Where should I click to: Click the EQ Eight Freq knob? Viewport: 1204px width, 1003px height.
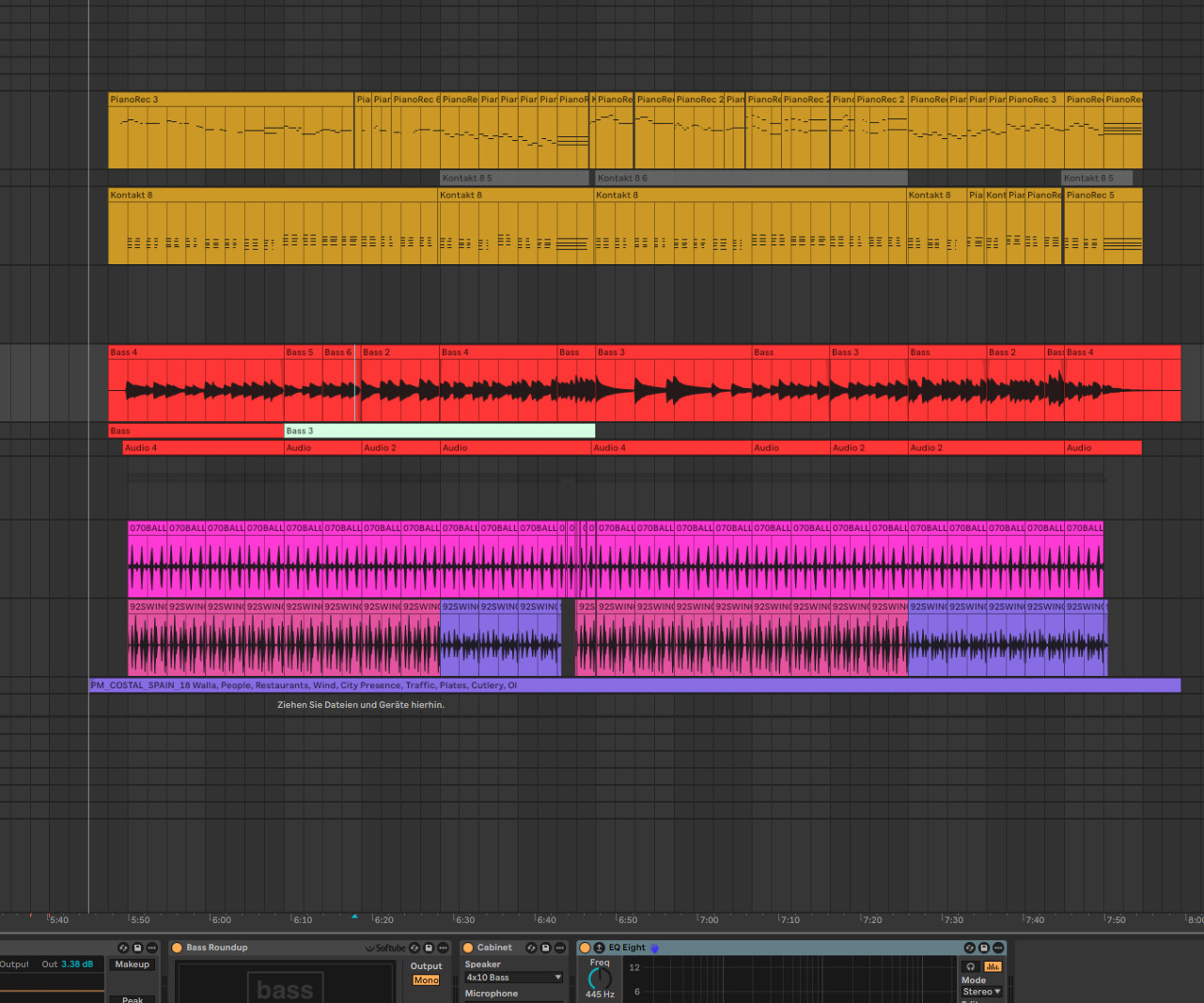(600, 979)
